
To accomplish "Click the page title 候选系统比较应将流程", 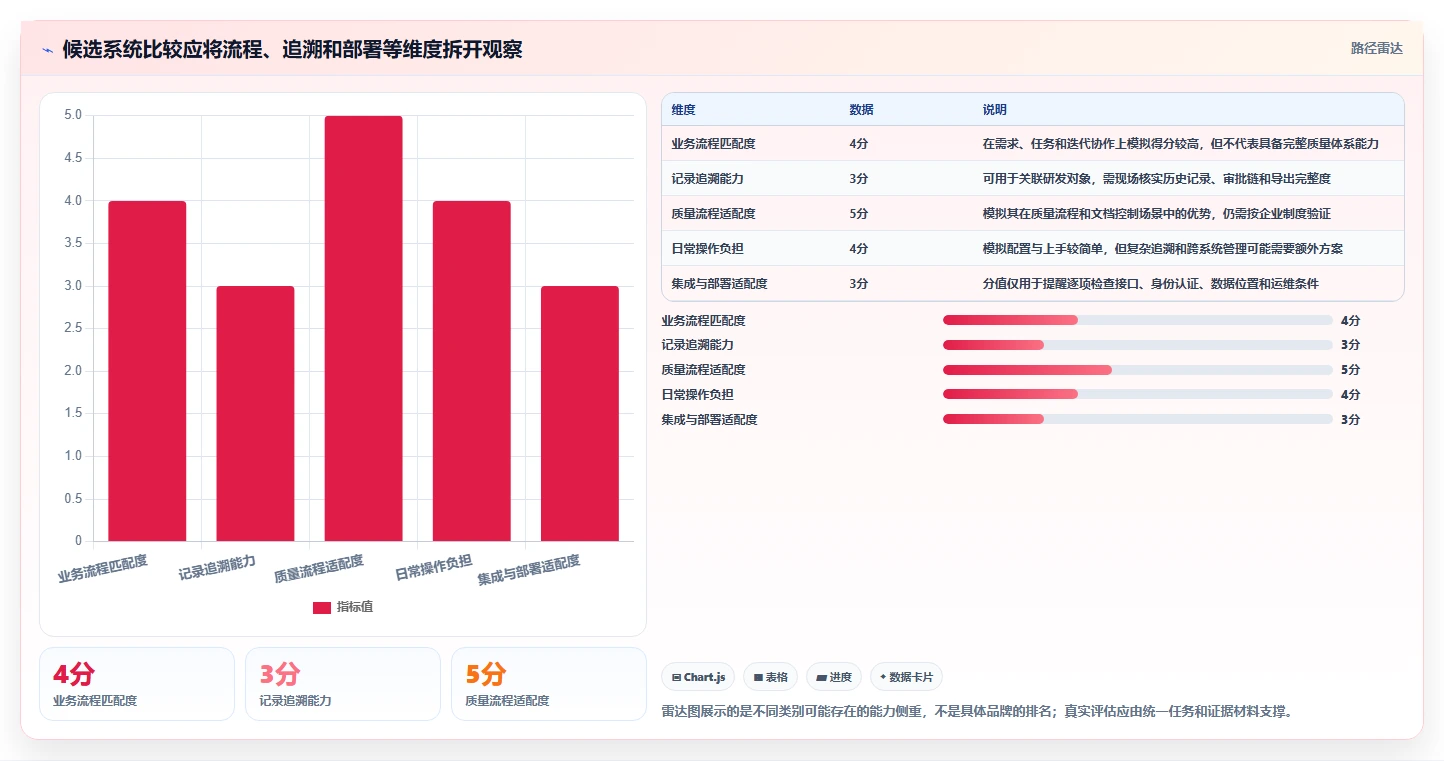I will [x=292, y=49].
